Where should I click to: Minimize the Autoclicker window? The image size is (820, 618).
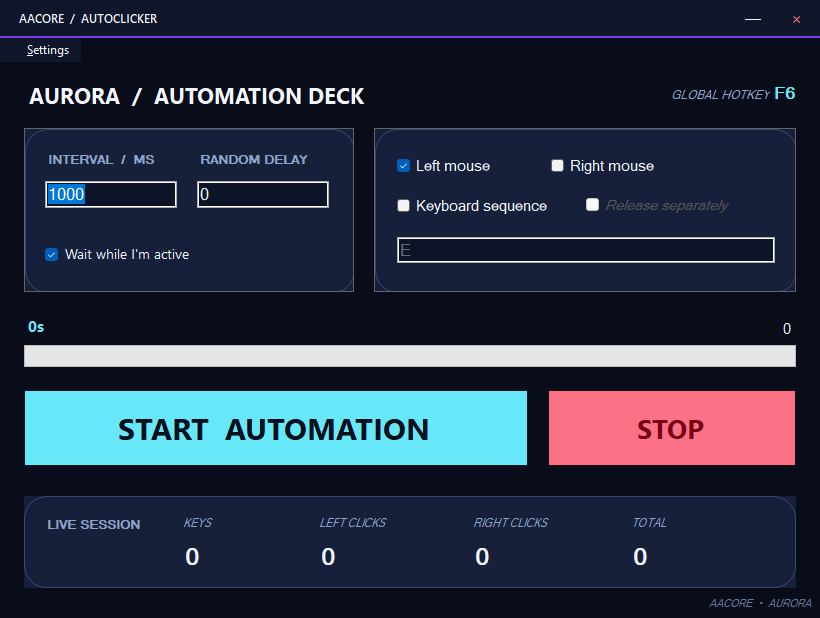[753, 19]
